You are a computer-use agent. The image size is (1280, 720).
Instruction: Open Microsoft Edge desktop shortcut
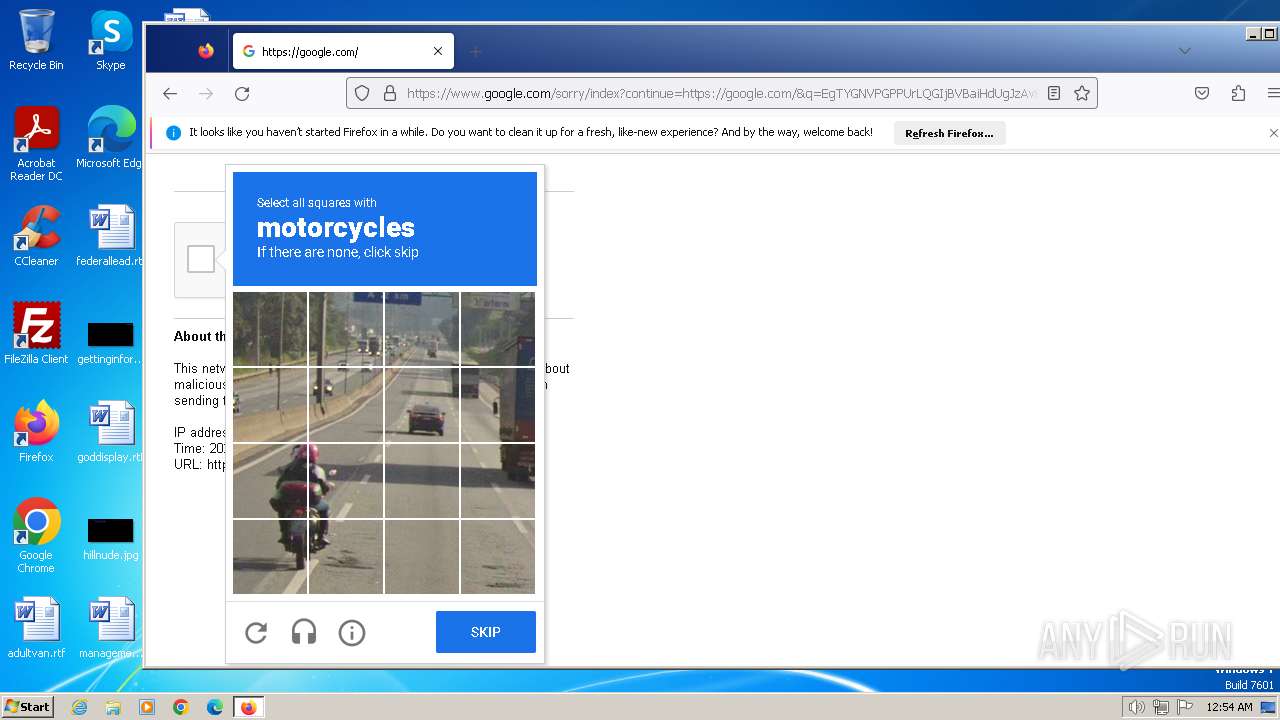(111, 138)
